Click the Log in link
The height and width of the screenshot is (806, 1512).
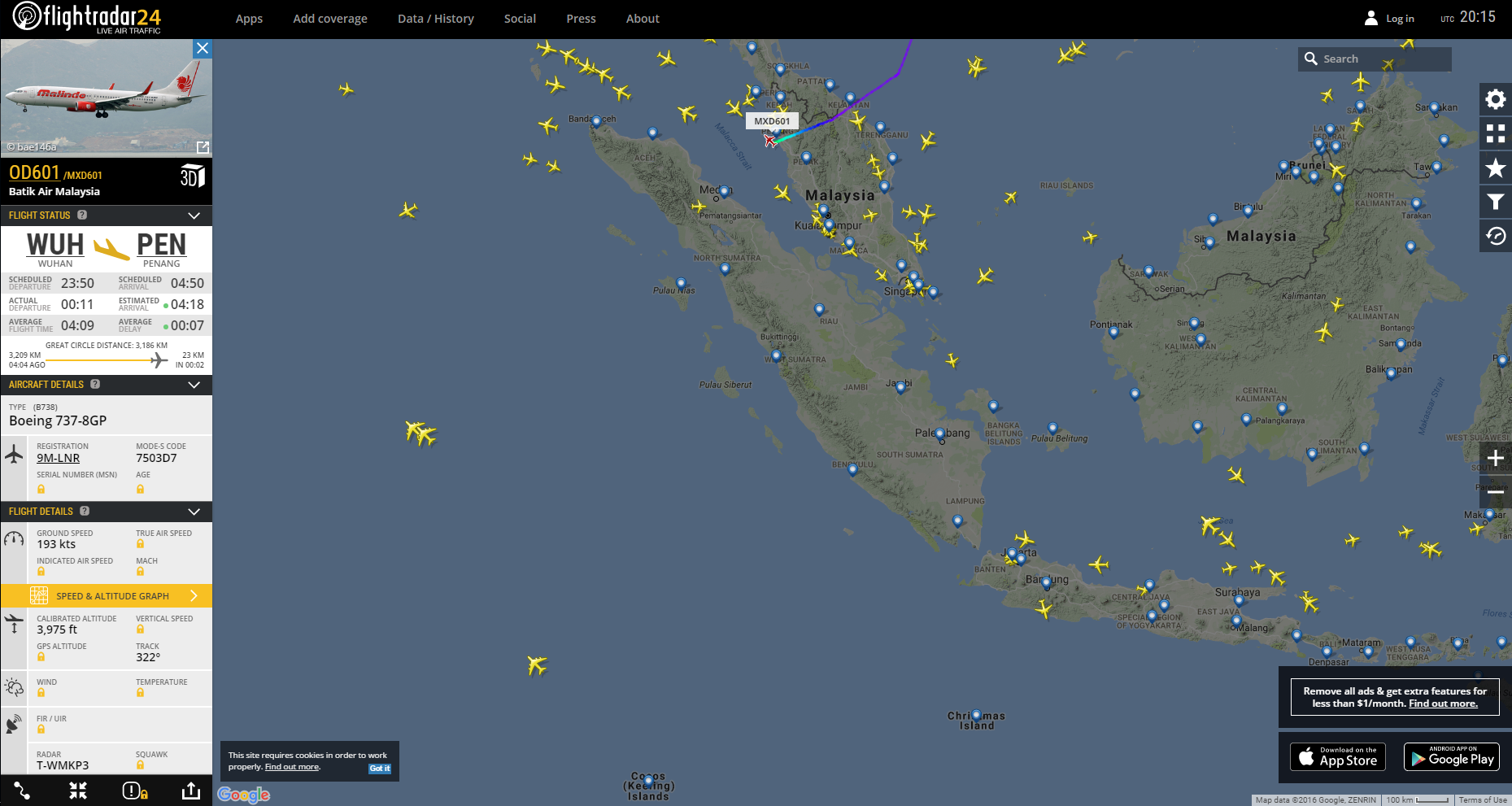[x=1400, y=19]
